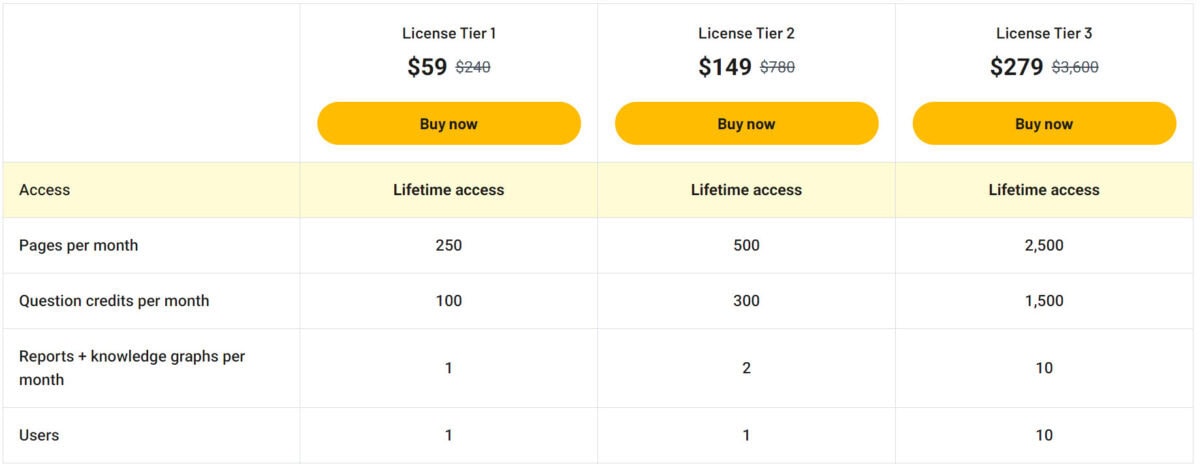This screenshot has width=1200, height=464.
Task: Select the Question credits per month label
Action: (114, 300)
